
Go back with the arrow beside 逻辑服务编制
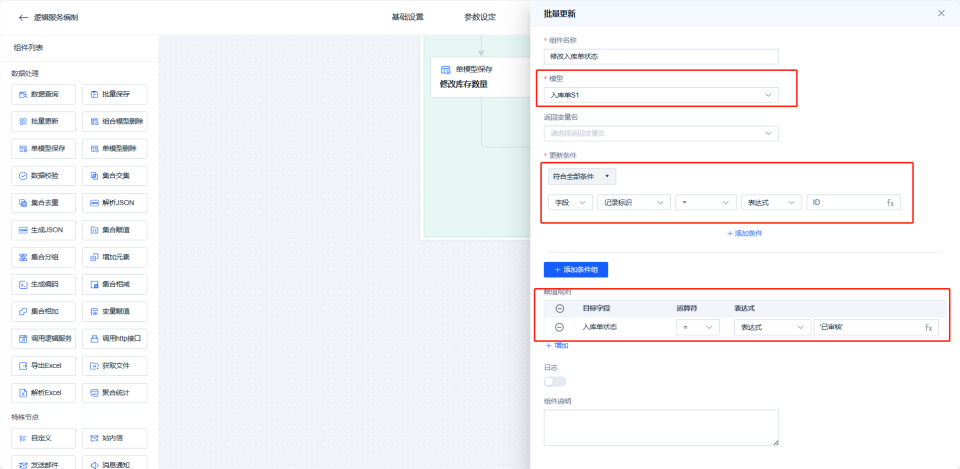point(23,17)
